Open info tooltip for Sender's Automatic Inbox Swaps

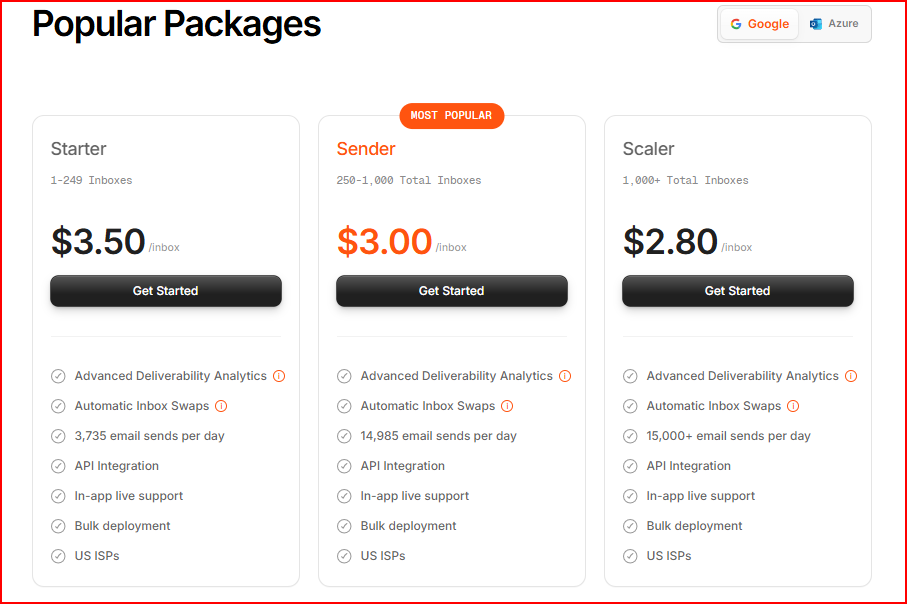click(x=507, y=406)
